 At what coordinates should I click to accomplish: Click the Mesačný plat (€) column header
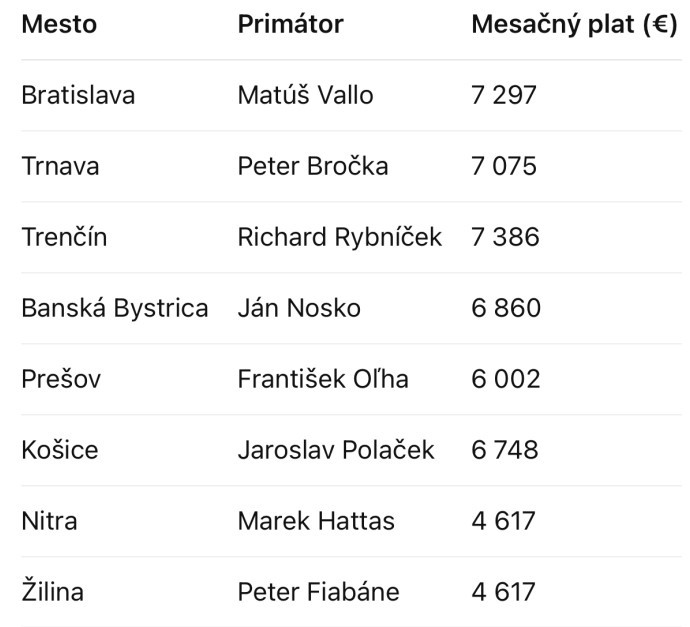point(574,25)
